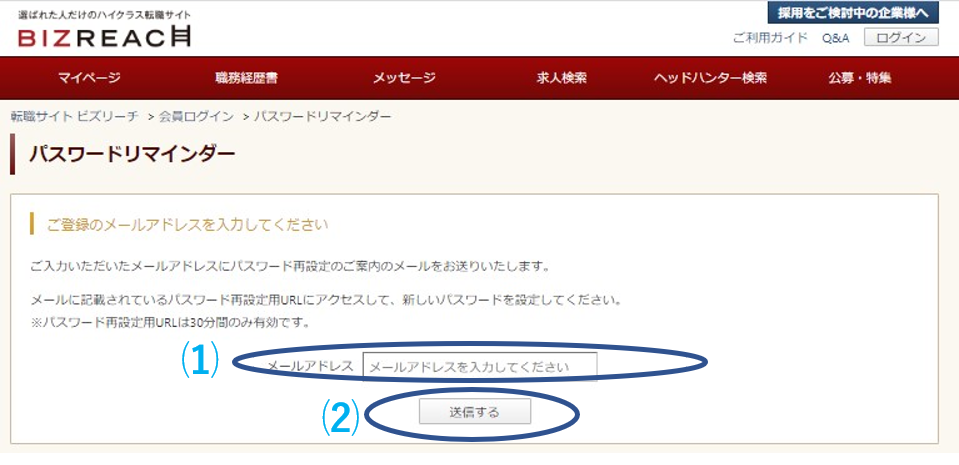Open 職務経歴書 in the navigation bar

tap(246, 78)
